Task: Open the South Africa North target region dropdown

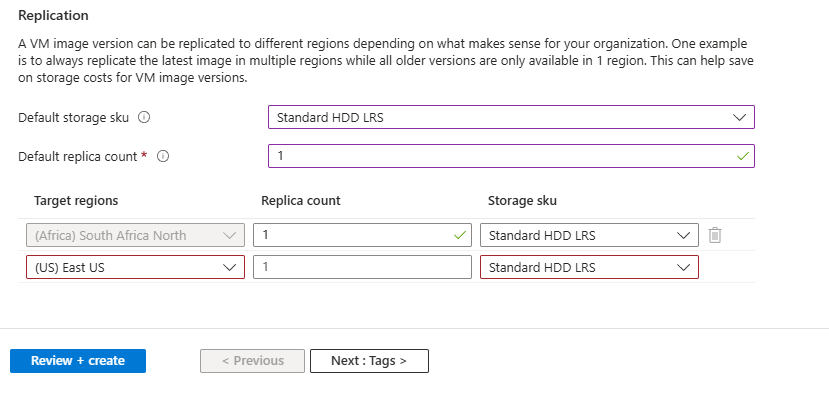Action: pyautogui.click(x=135, y=235)
